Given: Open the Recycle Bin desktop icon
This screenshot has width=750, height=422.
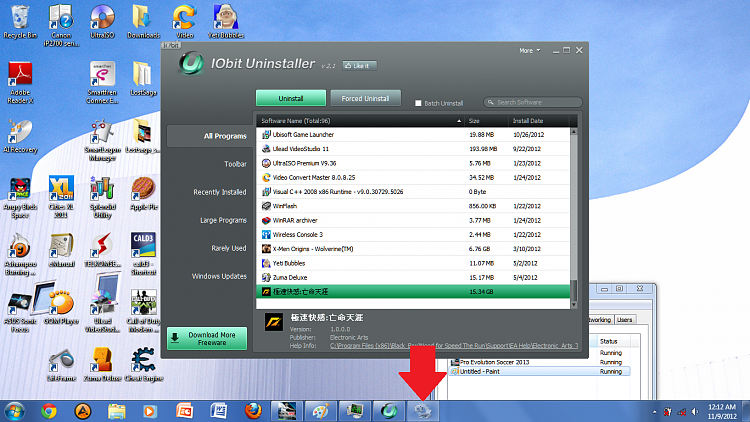Looking at the screenshot, I should tap(20, 22).
